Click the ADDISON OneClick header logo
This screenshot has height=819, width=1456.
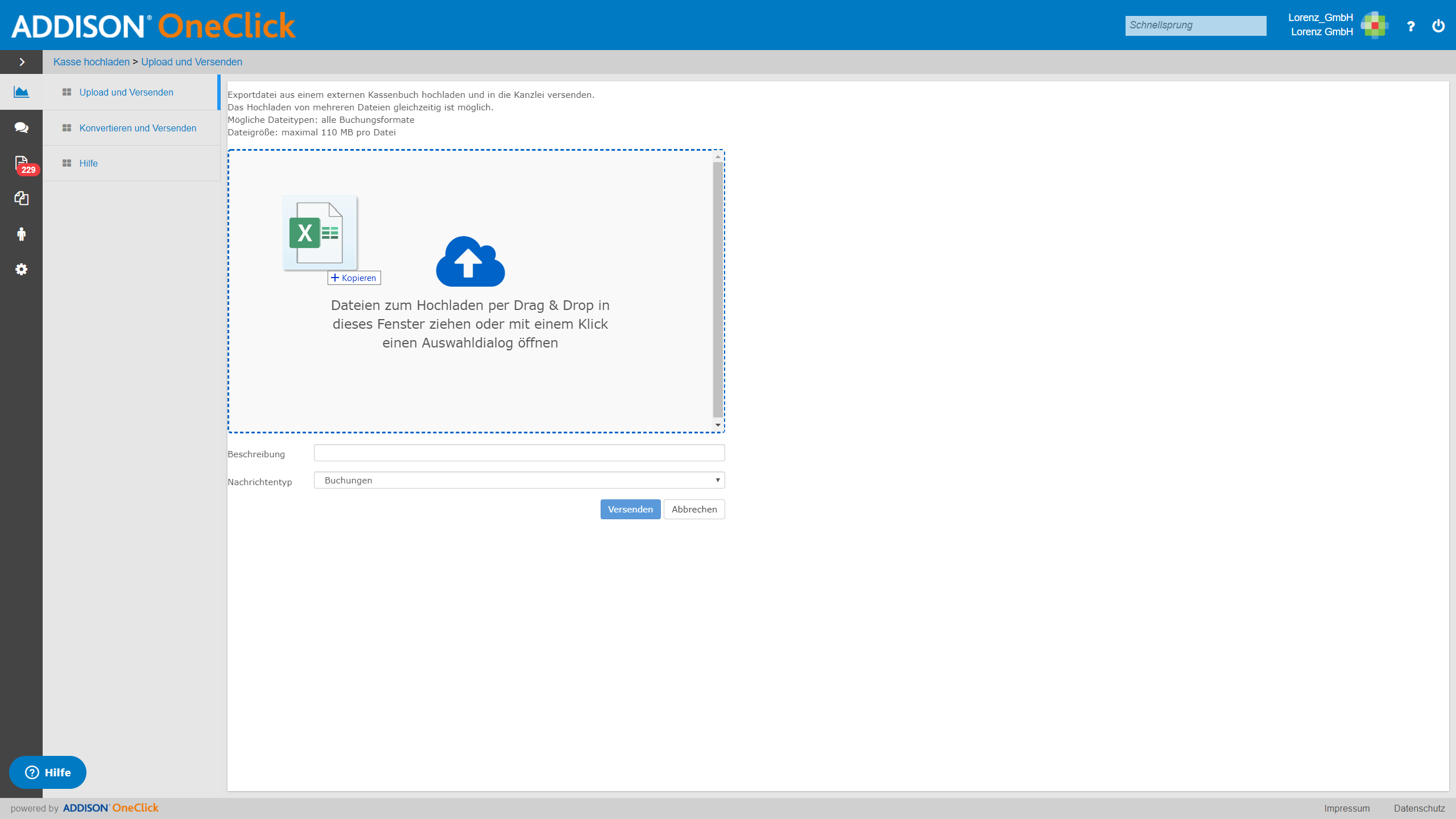pos(154,26)
